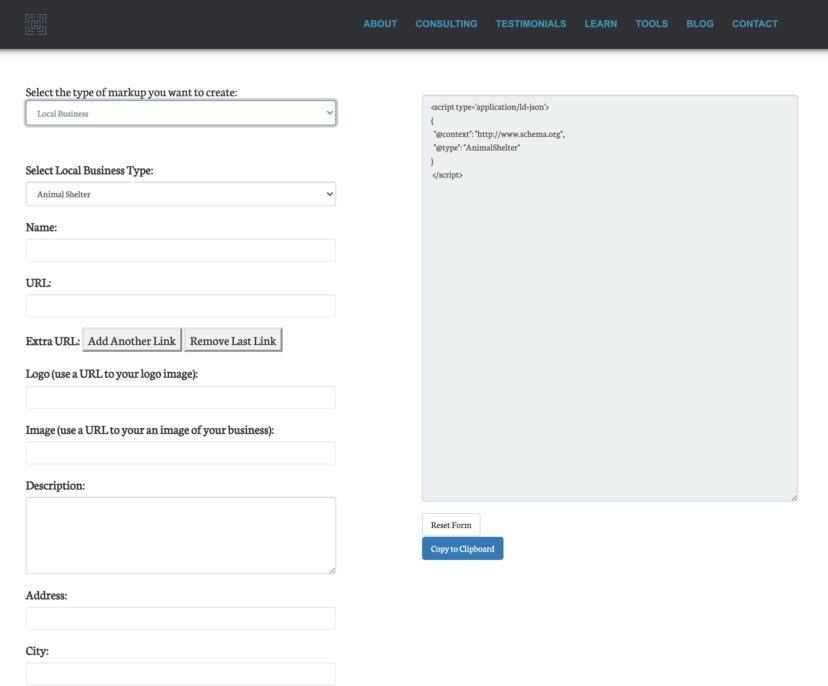Screen dimensions: 828x686
Task: Click the Reset Form button
Action: coord(451,525)
